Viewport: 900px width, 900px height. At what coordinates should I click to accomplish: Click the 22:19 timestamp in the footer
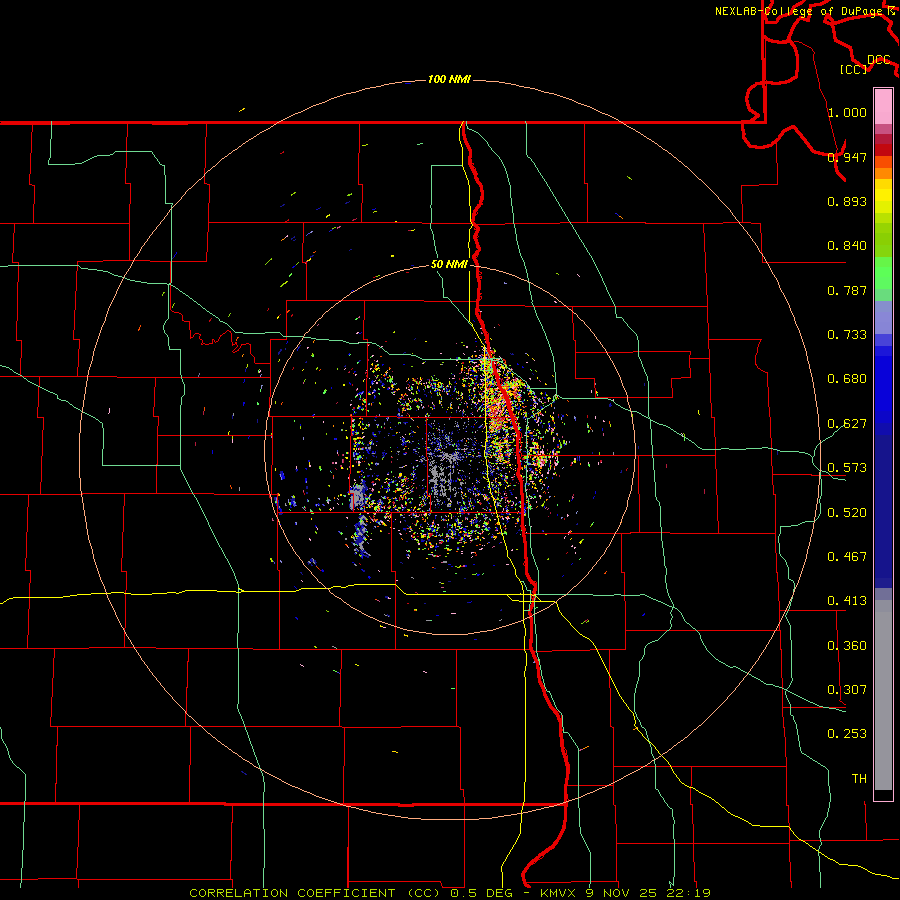coord(688,893)
